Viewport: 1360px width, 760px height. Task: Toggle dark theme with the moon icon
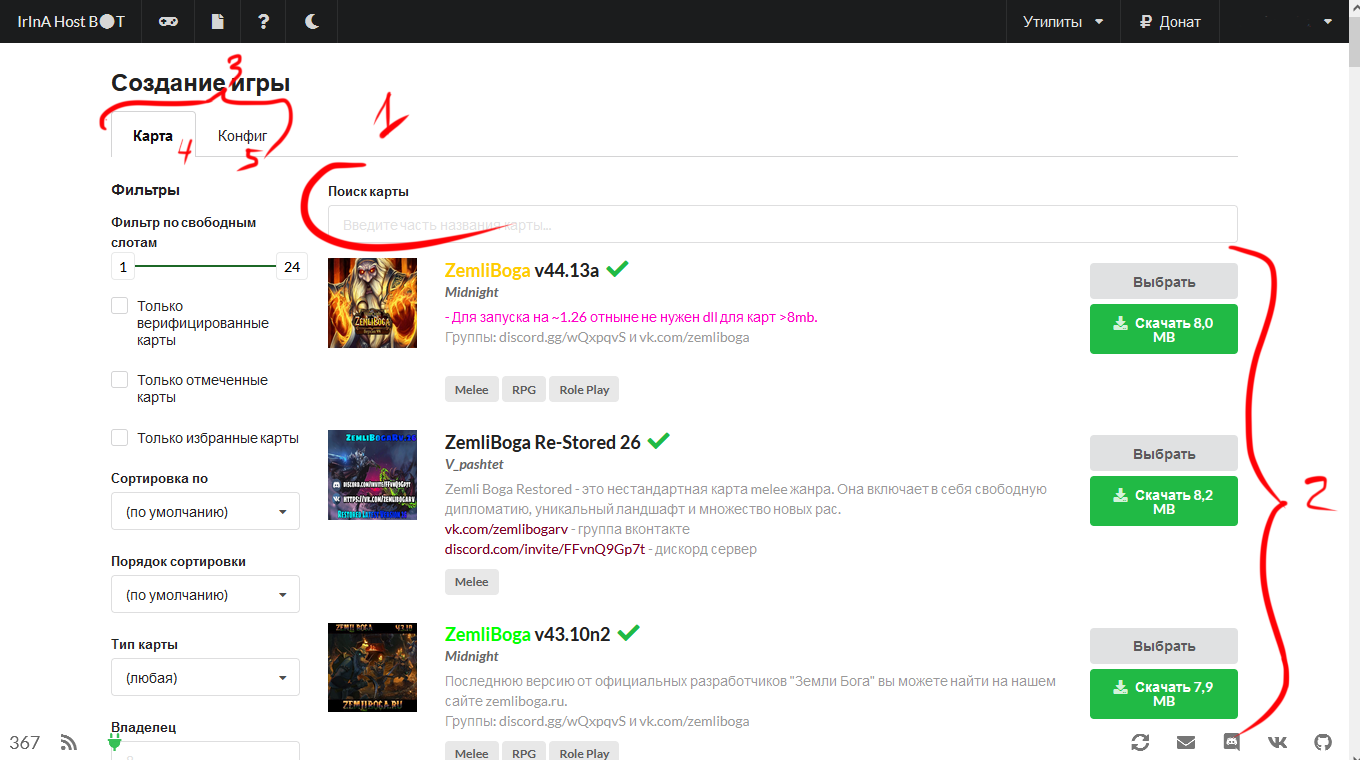(312, 22)
